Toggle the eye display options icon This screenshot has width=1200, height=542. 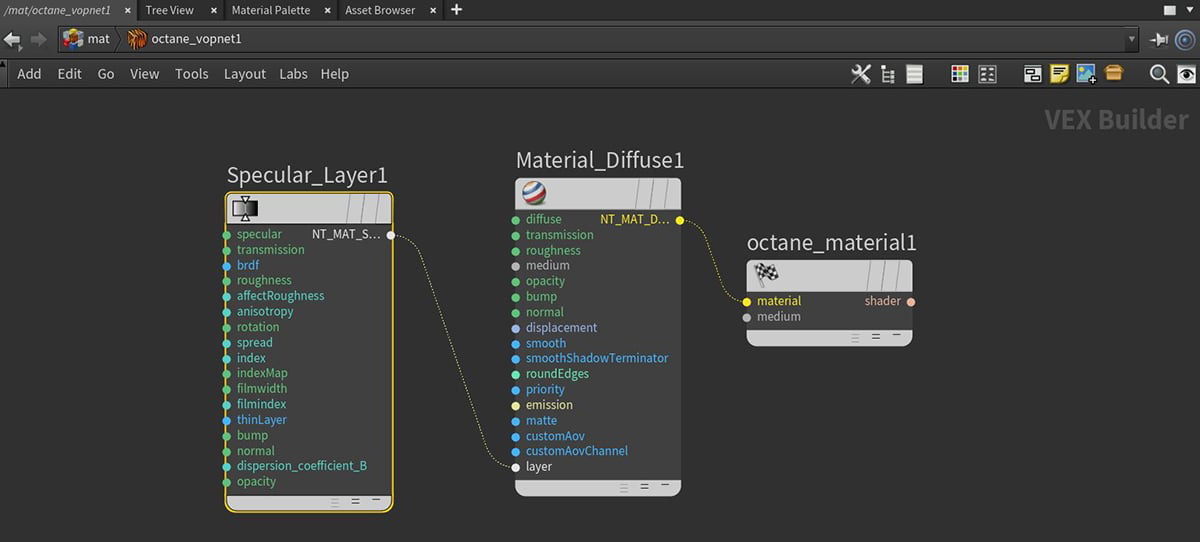click(x=1186, y=74)
